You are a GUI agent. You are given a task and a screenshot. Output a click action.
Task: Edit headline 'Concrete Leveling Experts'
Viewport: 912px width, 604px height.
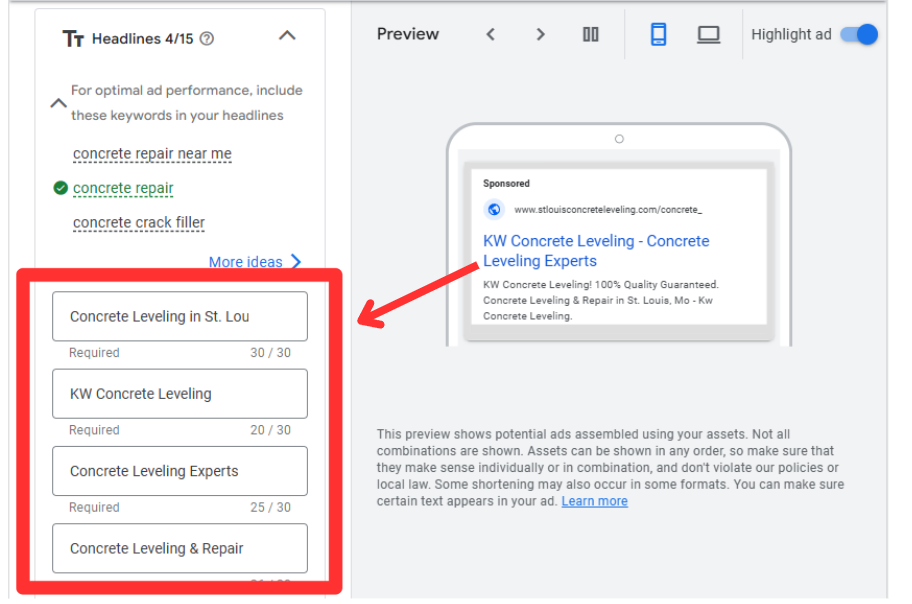point(180,471)
